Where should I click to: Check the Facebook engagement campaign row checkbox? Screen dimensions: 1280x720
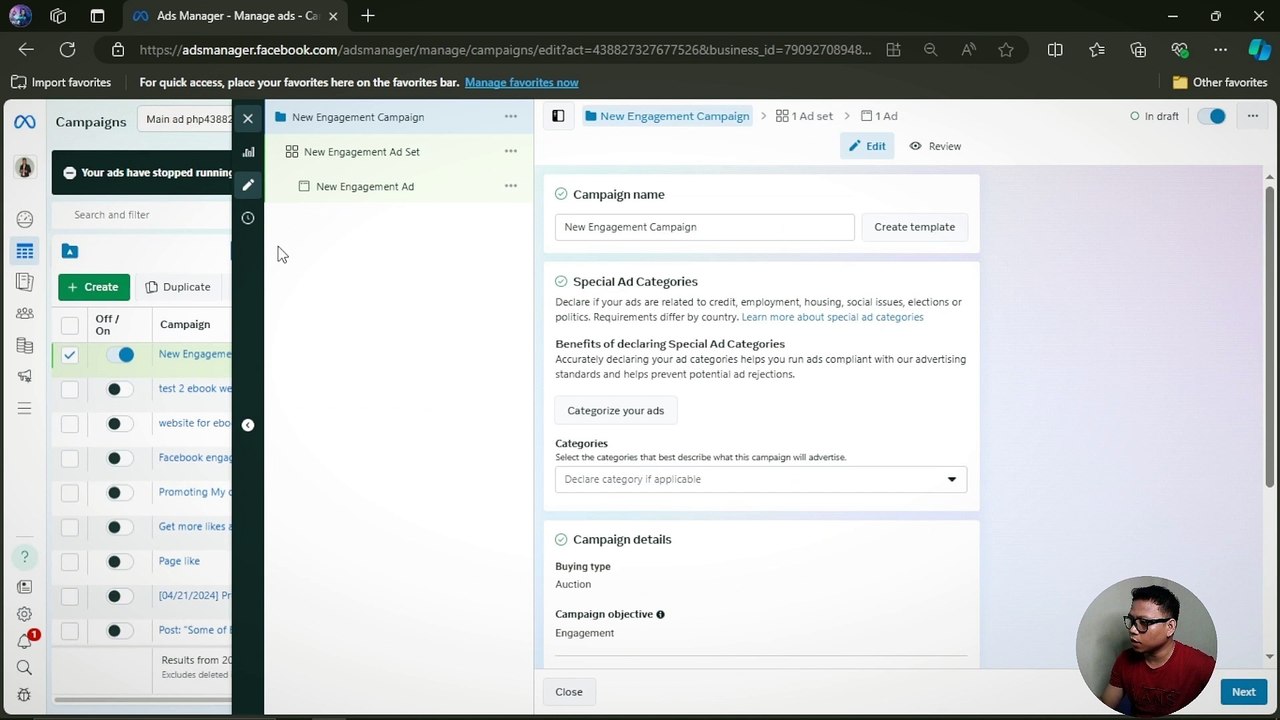click(x=70, y=459)
